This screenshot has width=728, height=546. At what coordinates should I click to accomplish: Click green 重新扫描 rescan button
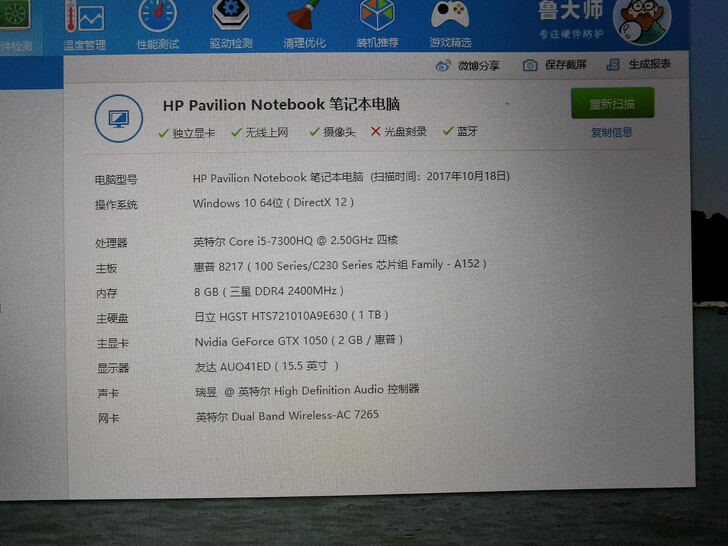point(612,103)
